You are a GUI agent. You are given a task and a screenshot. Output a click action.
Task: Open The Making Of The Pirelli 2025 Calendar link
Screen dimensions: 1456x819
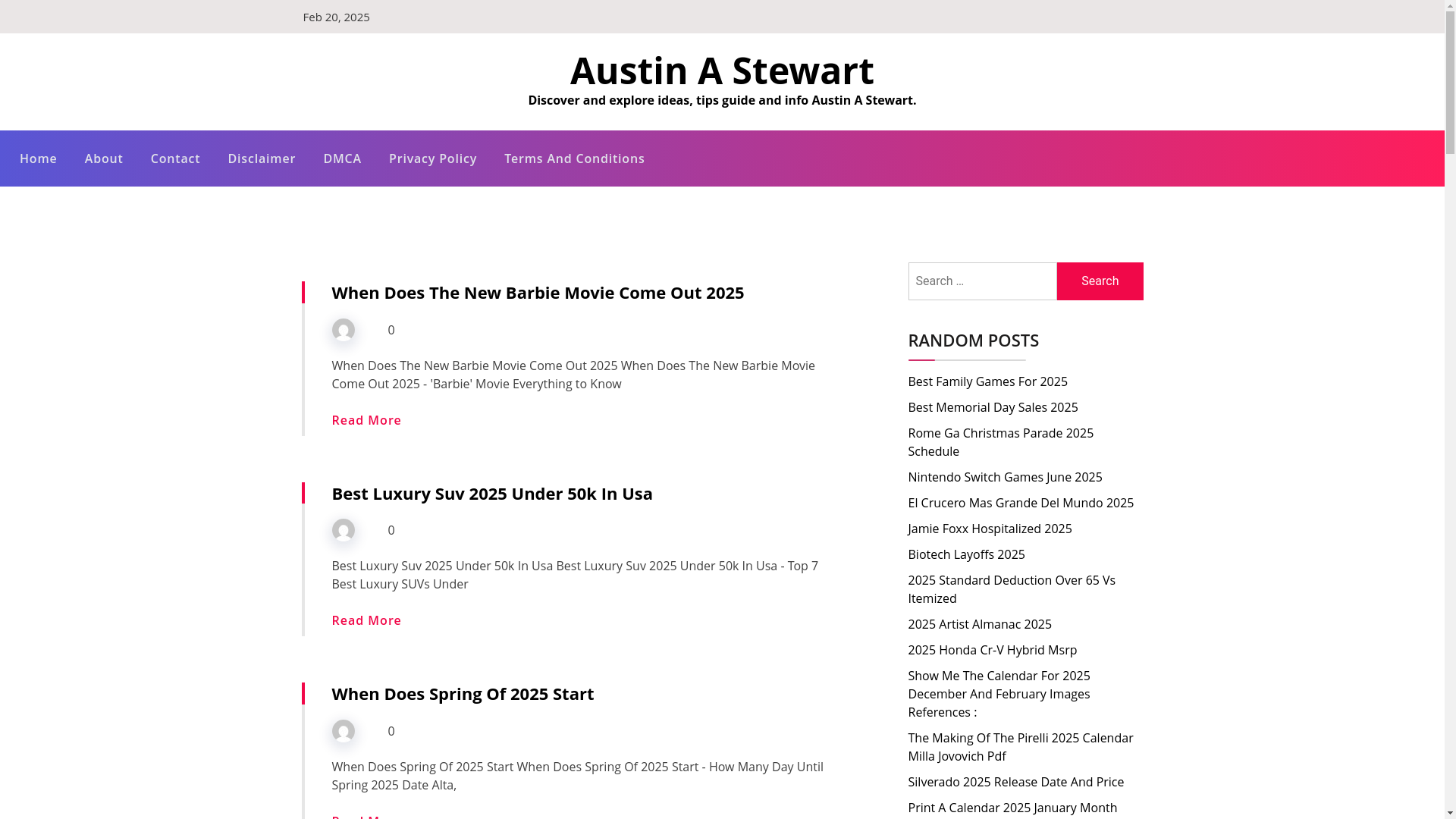(x=1021, y=747)
